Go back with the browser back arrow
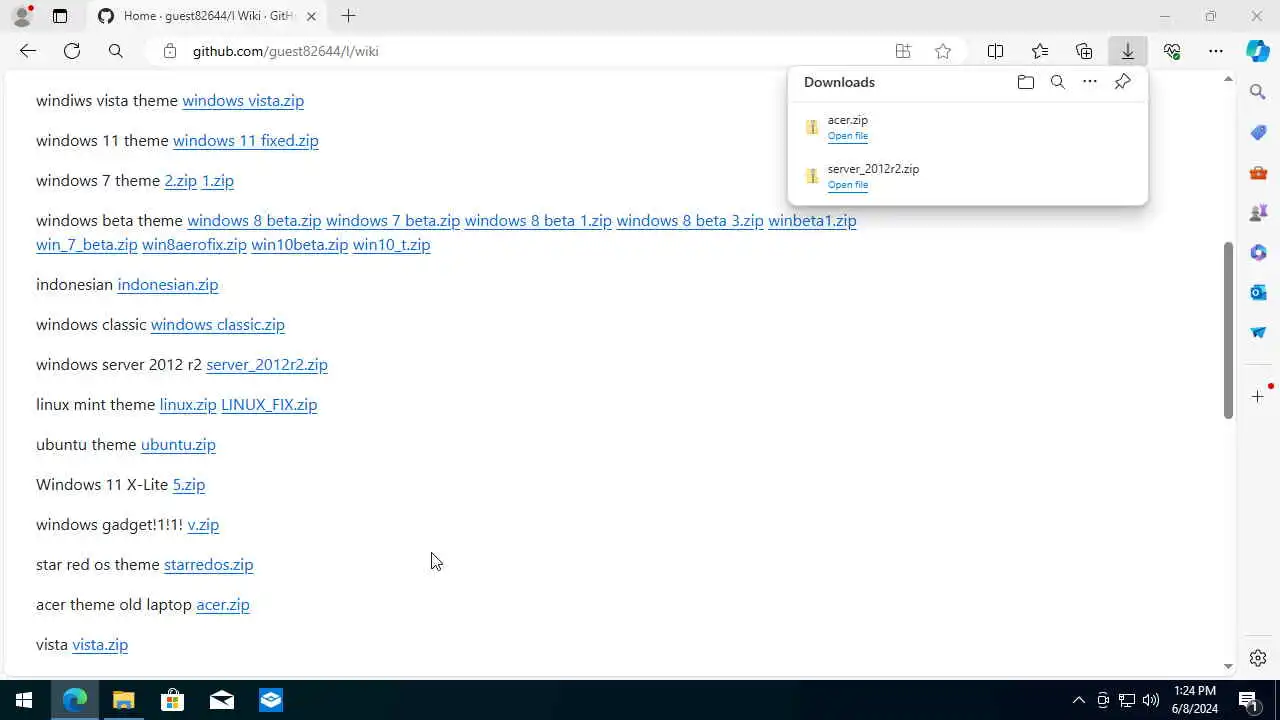 pos(28,51)
